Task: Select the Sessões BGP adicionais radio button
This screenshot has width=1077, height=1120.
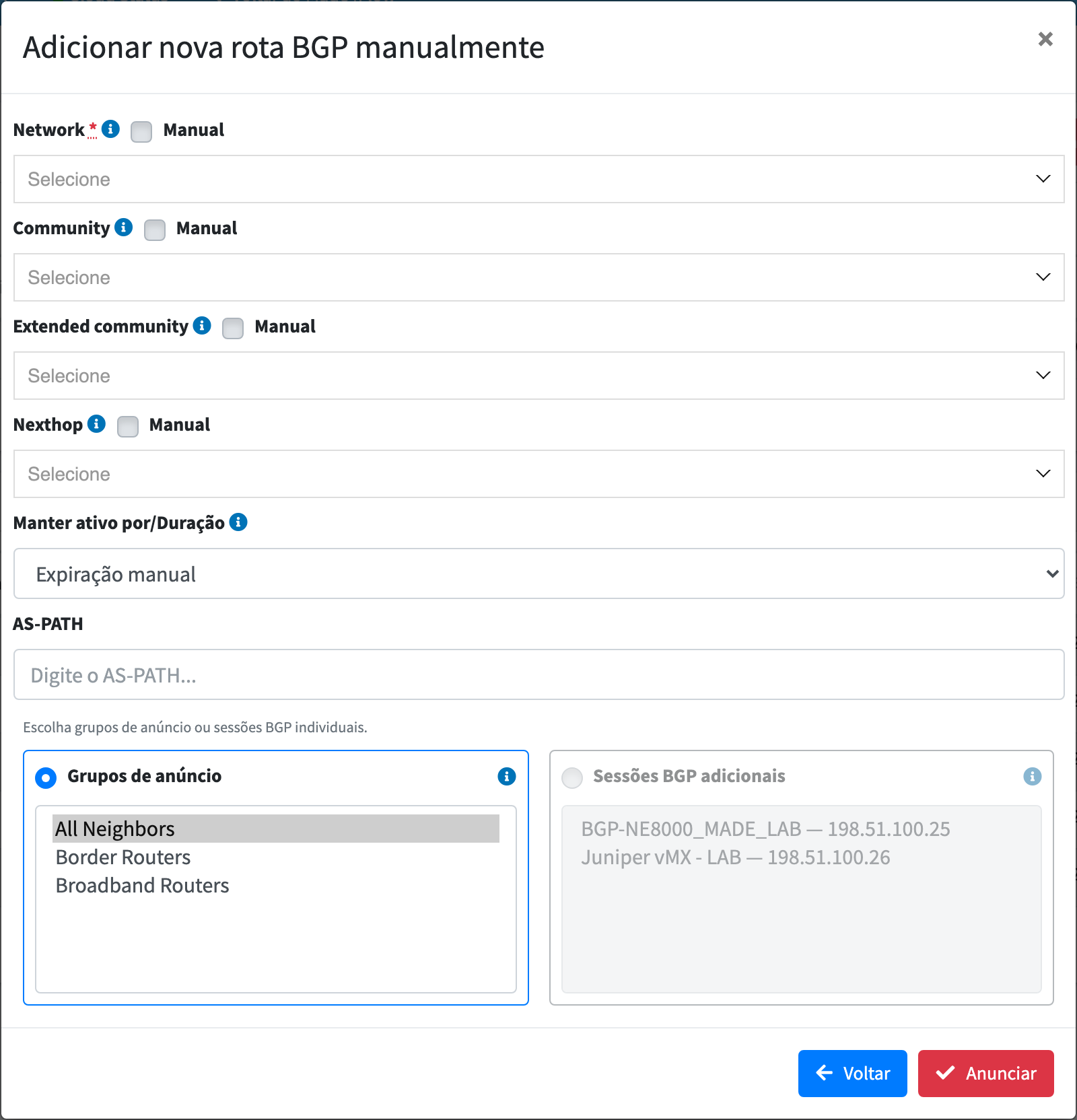Action: point(572,777)
